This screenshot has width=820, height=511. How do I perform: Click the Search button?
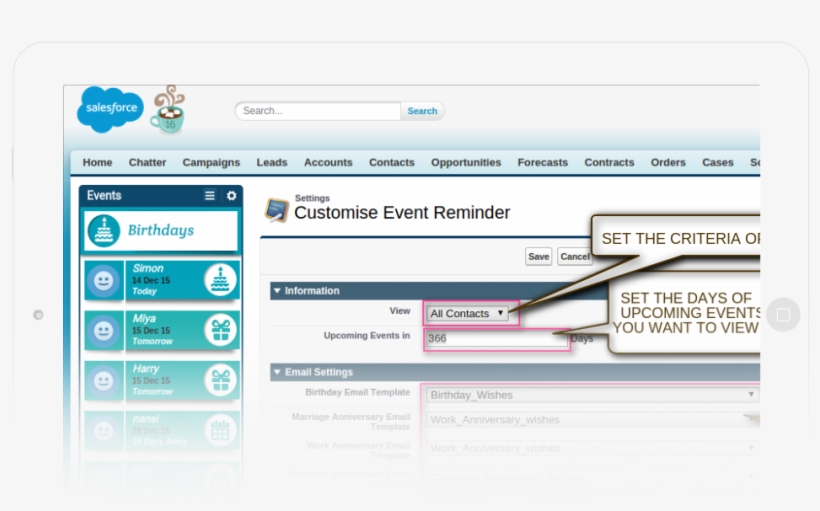(x=423, y=111)
